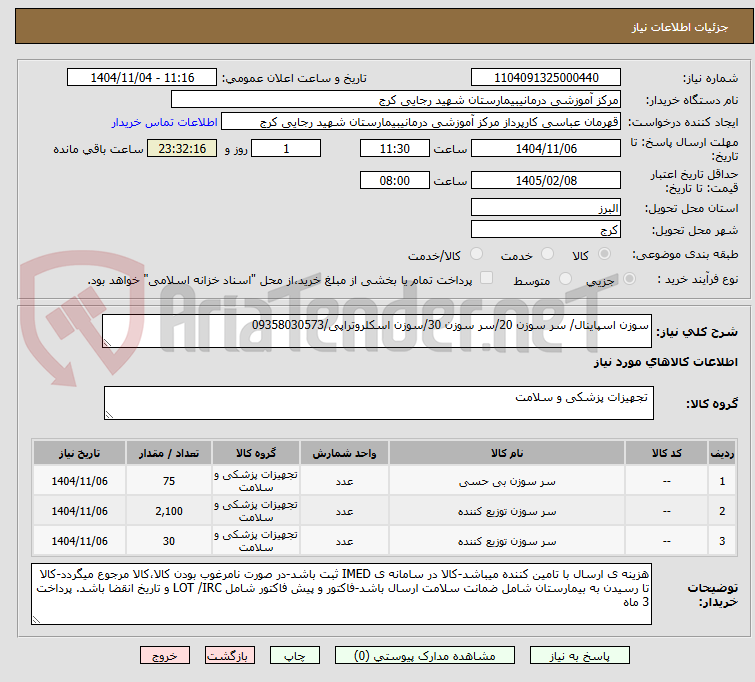Click the delivery city field کرج
The width and height of the screenshot is (755, 682).
[x=546, y=230]
